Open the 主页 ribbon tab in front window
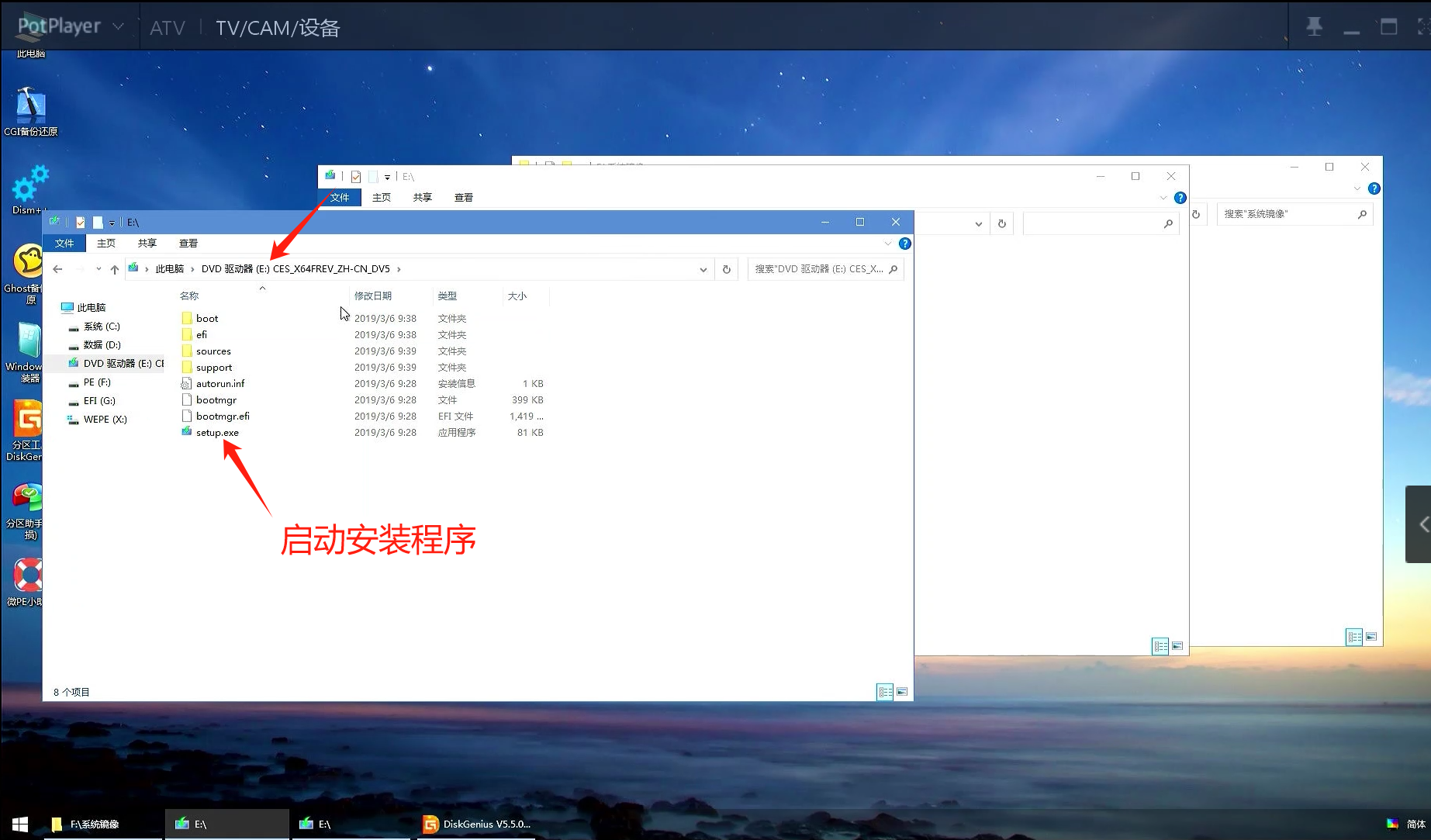Viewport: 1431px width, 840px height. (106, 244)
